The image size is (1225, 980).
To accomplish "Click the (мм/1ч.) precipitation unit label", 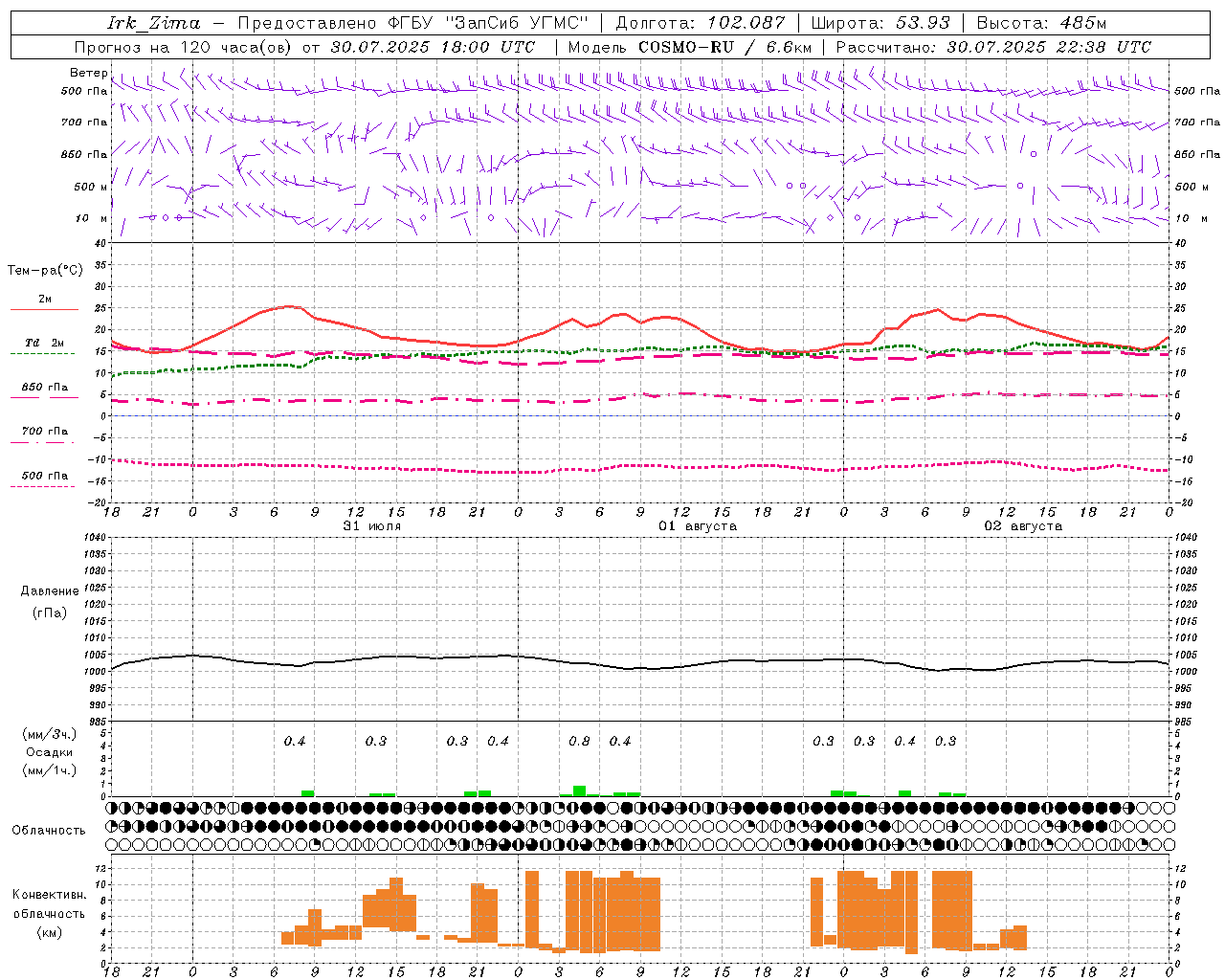I will (50, 770).
